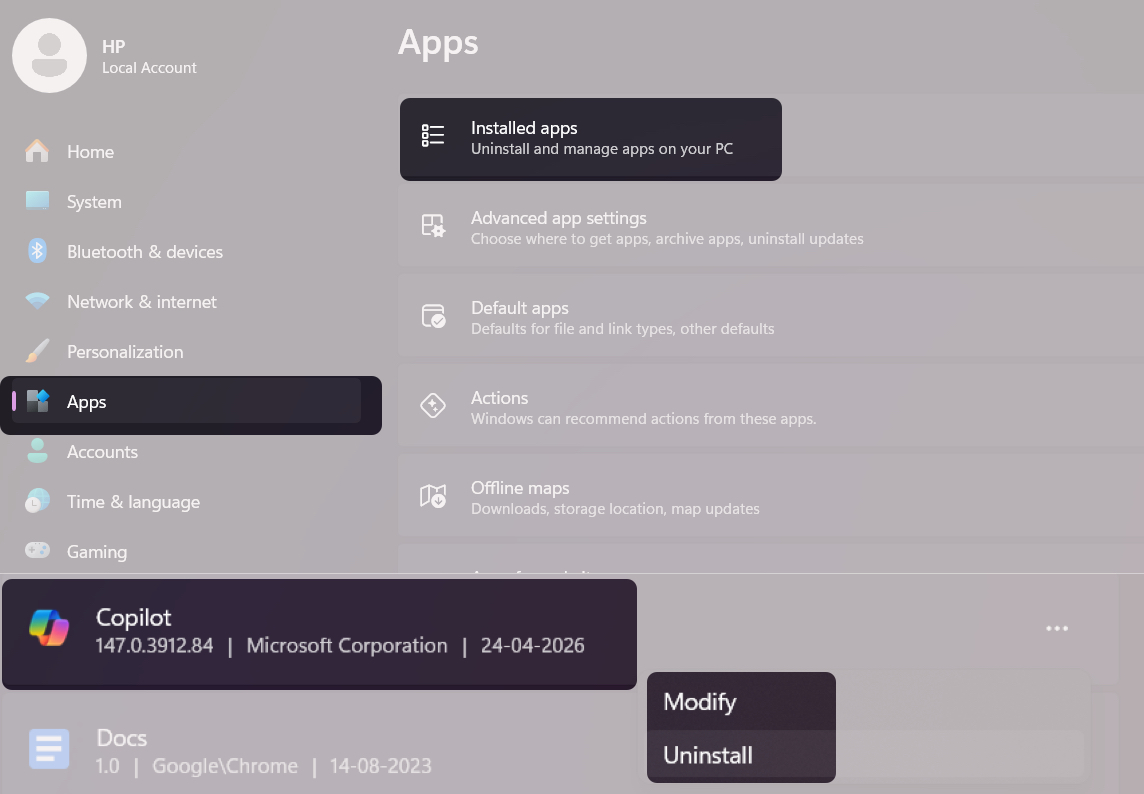Select the Home icon in the sidebar

[37, 151]
